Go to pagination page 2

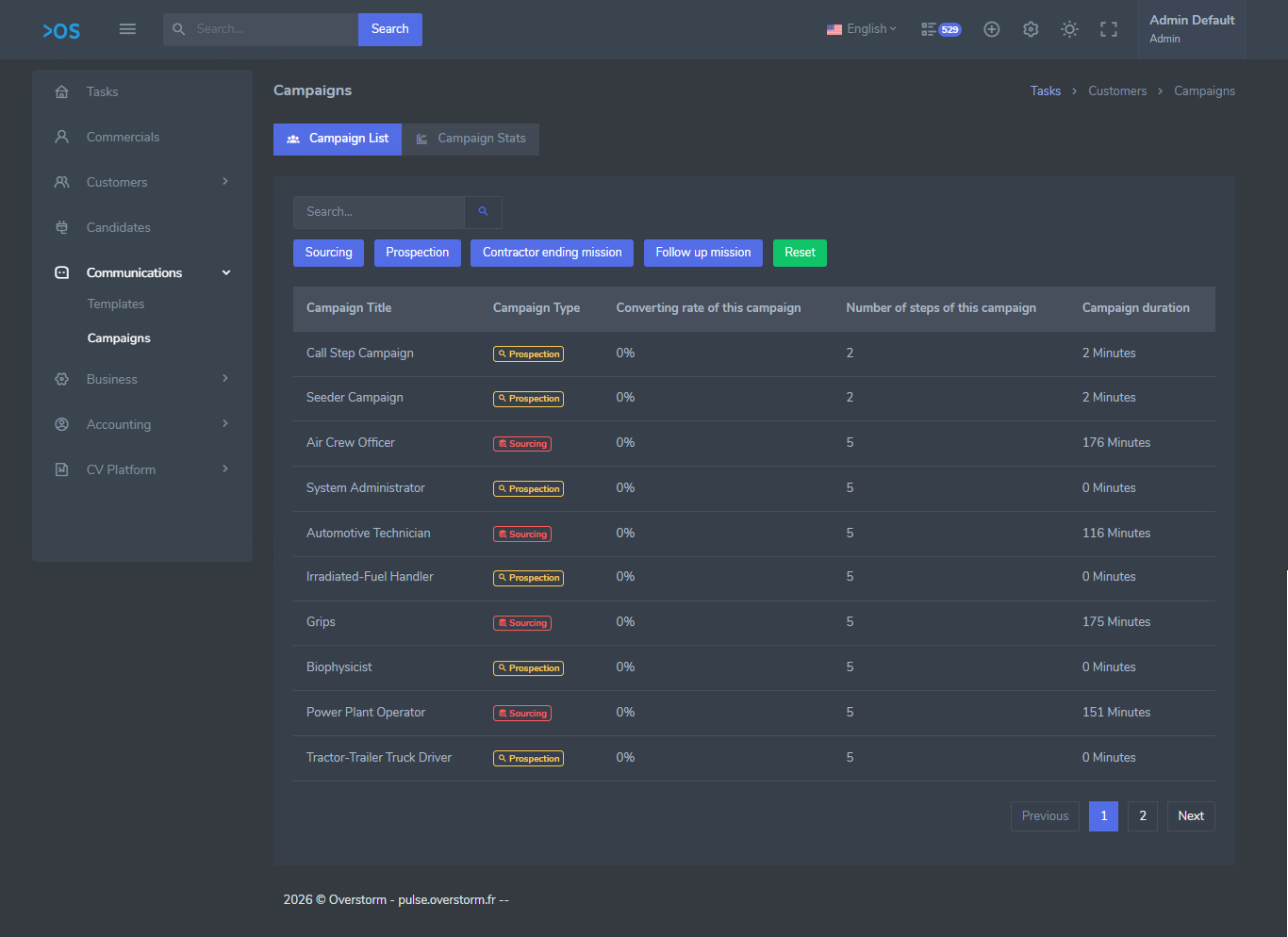pyautogui.click(x=1143, y=816)
